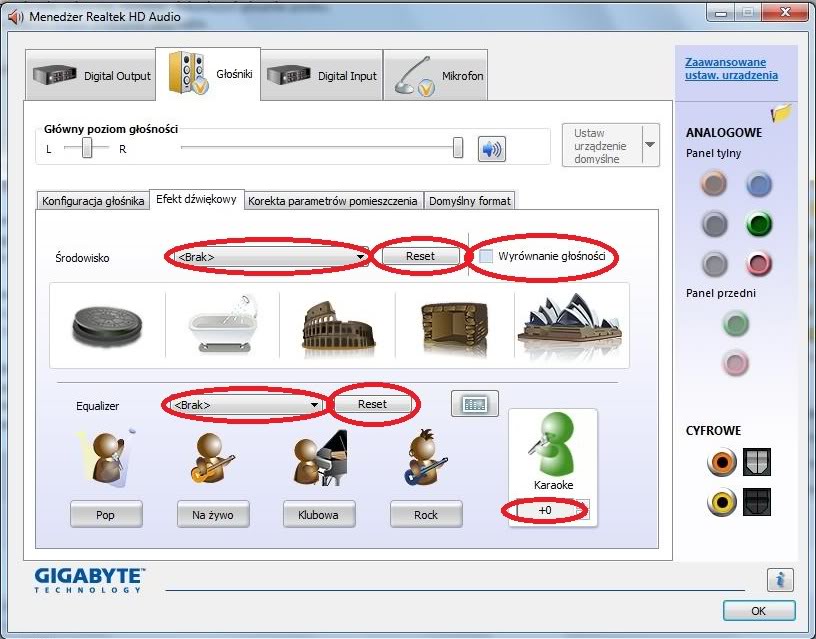Switch to the Mikrofon tab
Viewport: 816px width, 639px height.
(437, 76)
